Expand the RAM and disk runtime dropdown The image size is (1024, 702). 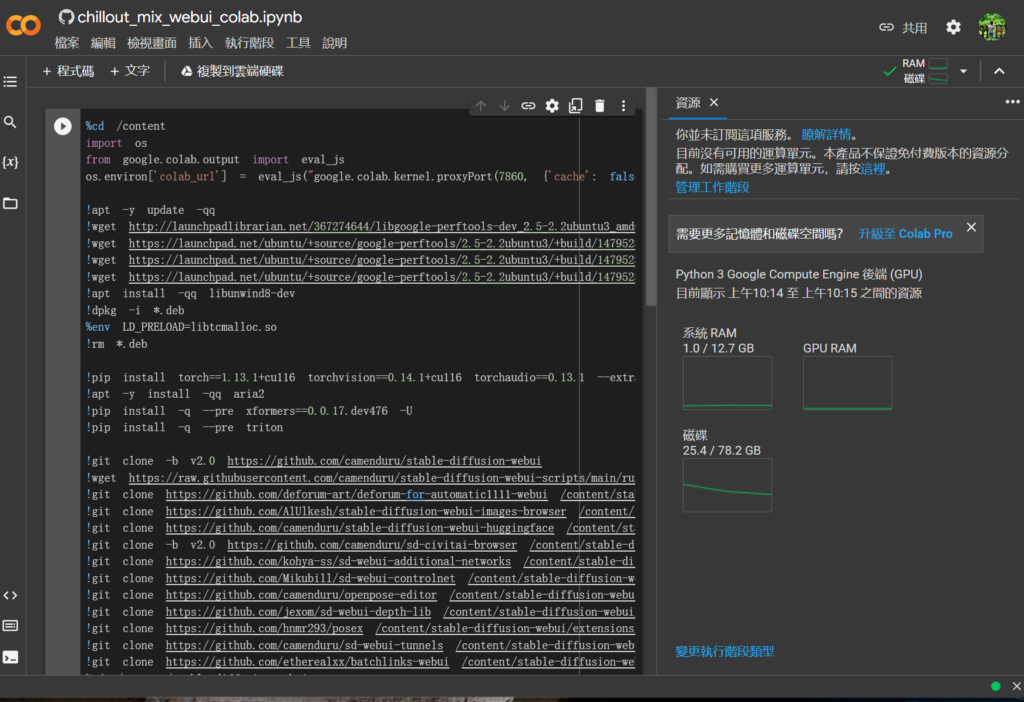point(963,71)
